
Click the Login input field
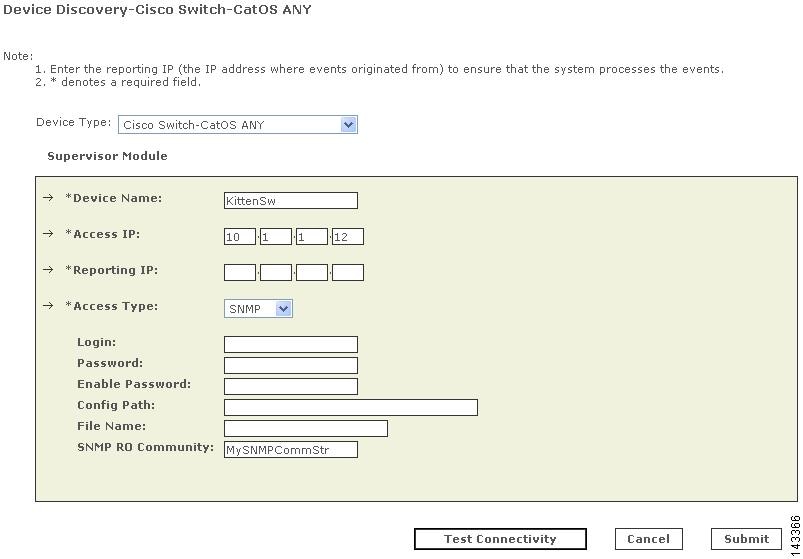pos(290,345)
